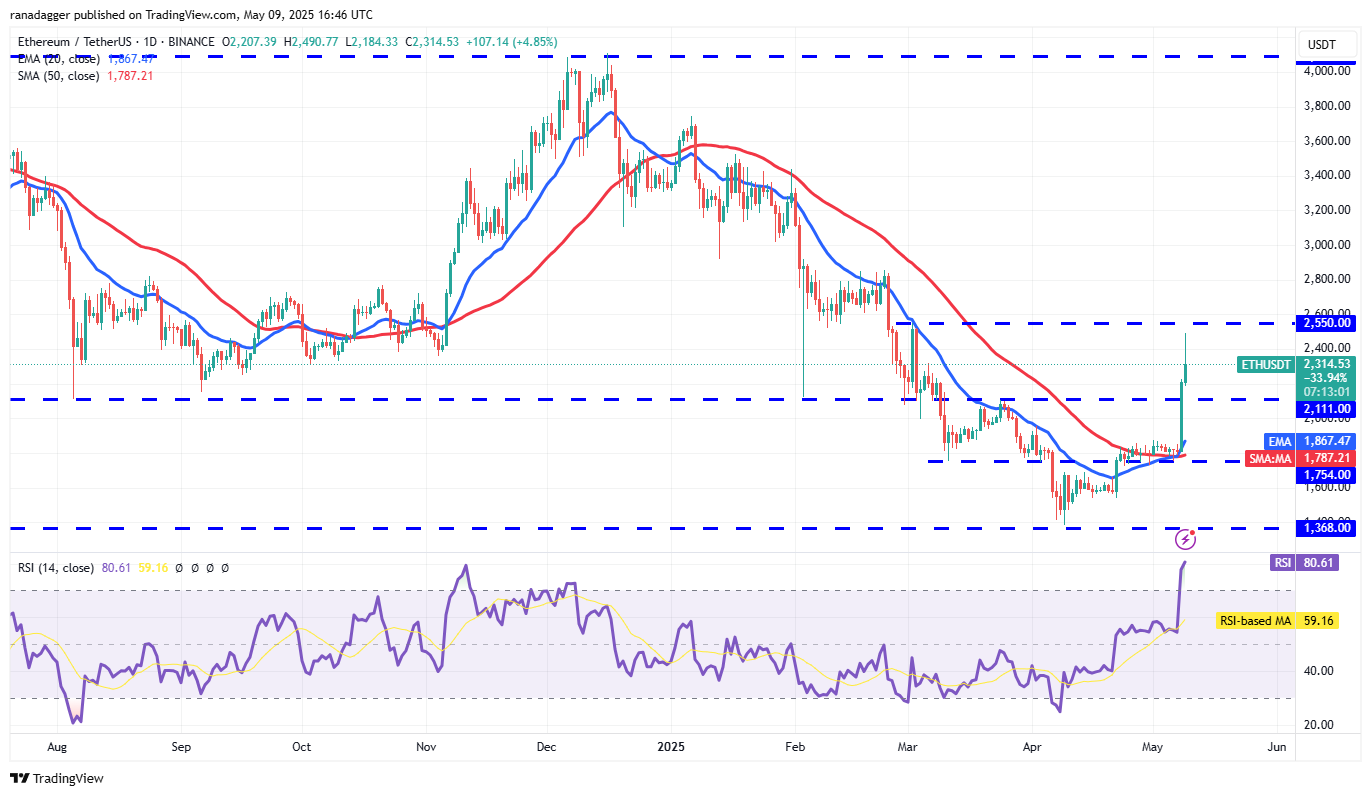This screenshot has width=1371, height=796.
Task: Click the Dec label on time axis
Action: (547, 746)
